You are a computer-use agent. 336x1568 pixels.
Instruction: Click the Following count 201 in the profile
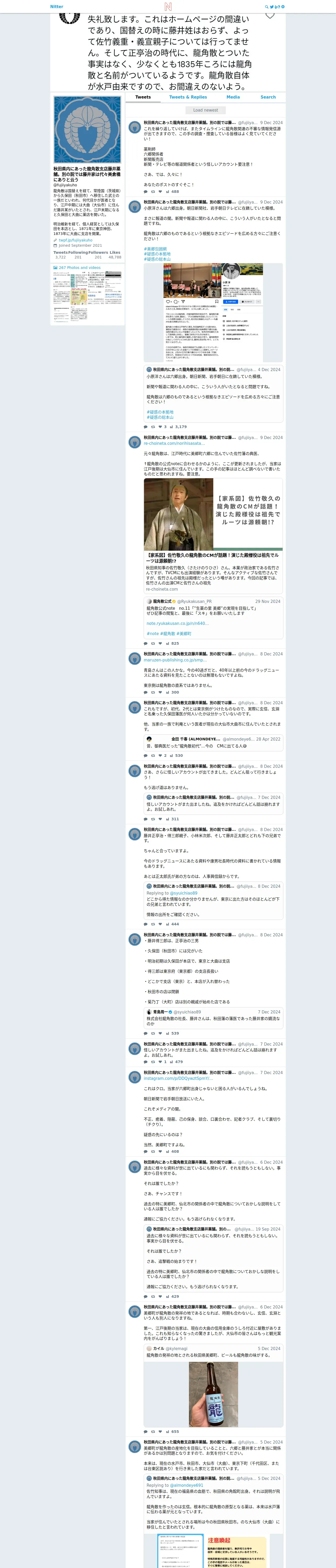coord(78,257)
